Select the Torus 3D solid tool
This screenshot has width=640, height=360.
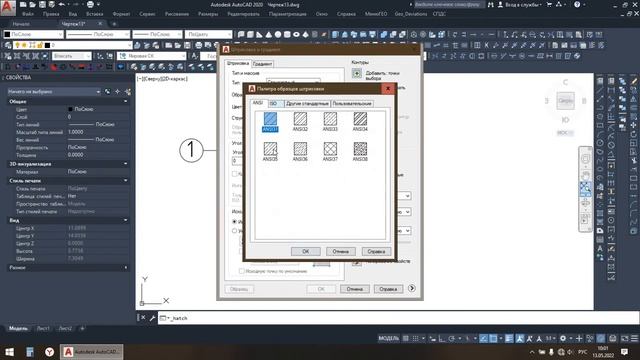[296, 35]
